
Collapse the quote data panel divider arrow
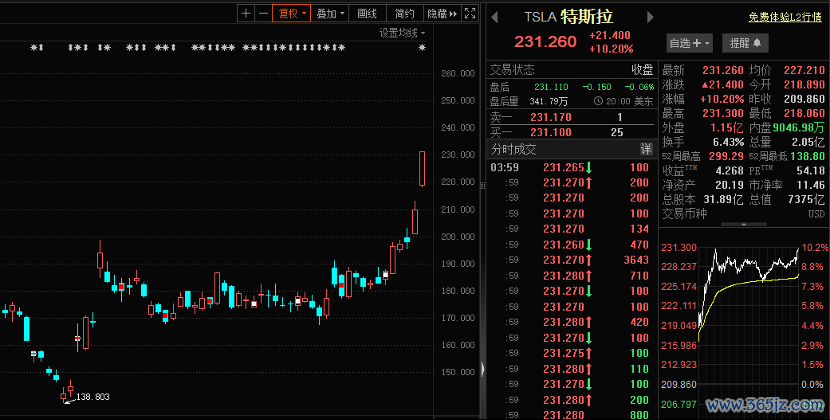pos(744,225)
